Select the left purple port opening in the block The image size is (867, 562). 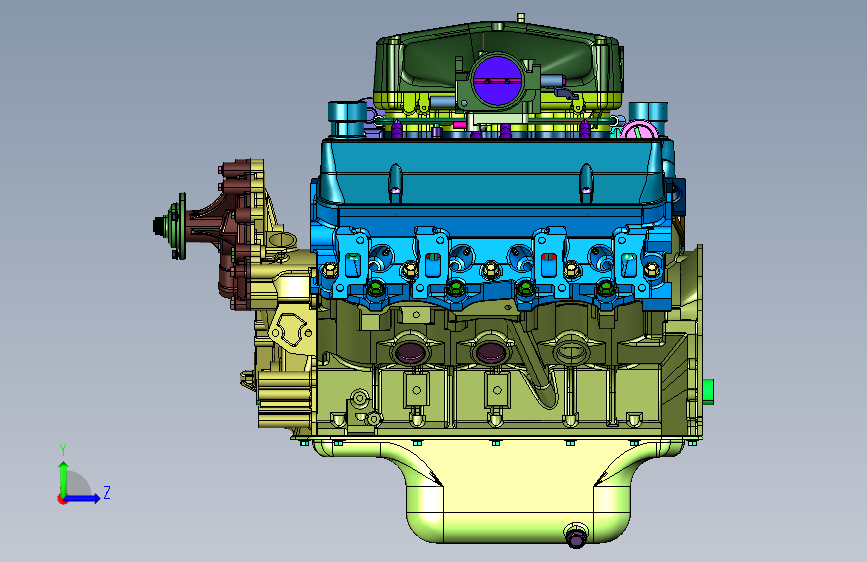point(411,352)
